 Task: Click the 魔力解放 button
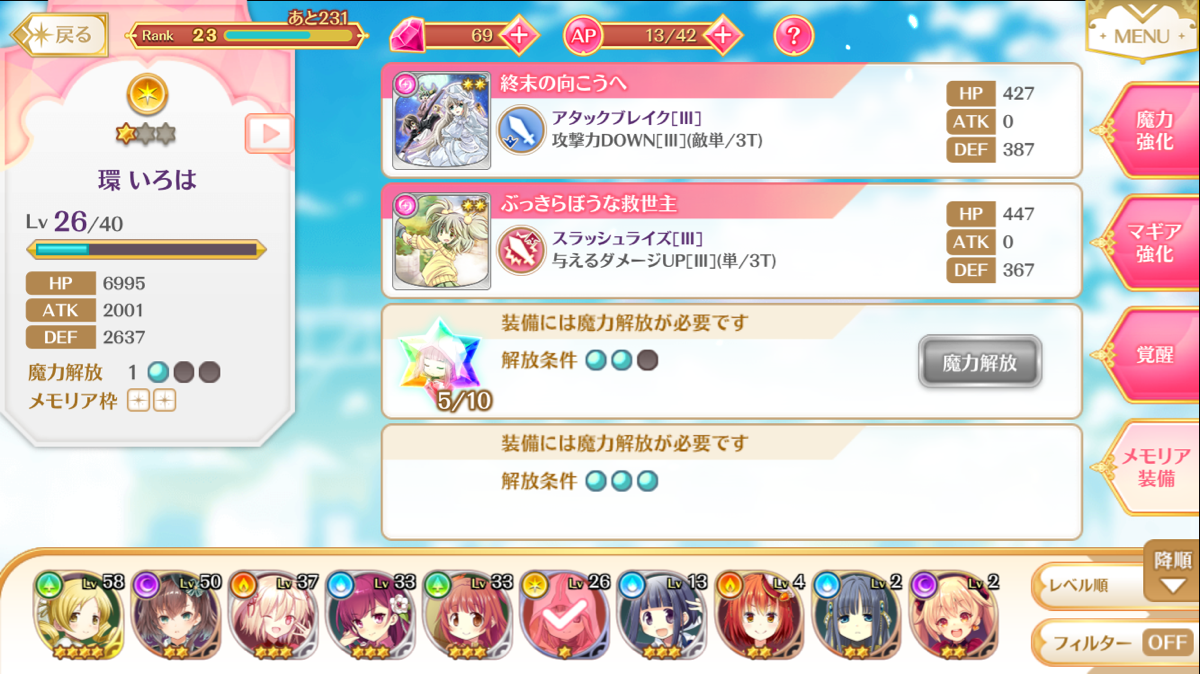pyautogui.click(x=980, y=362)
